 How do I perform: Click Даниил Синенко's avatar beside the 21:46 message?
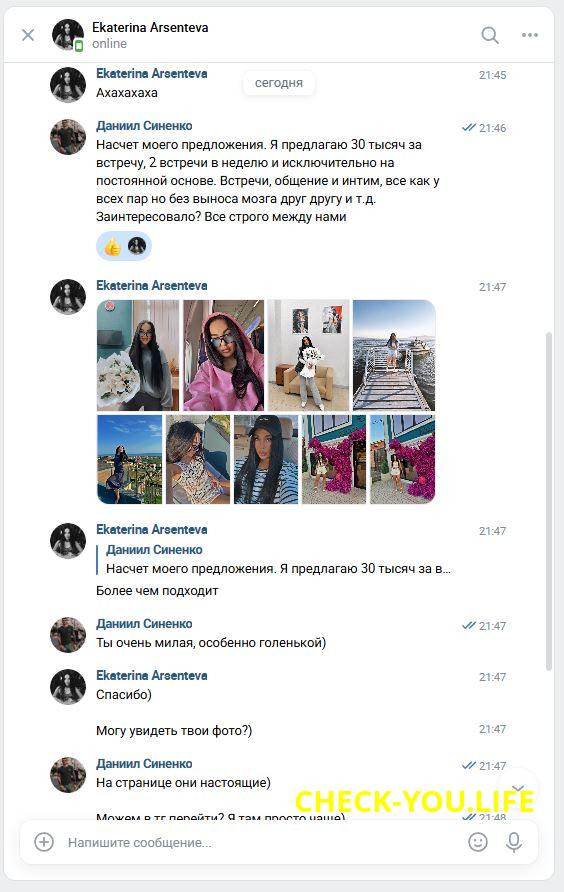(x=68, y=137)
